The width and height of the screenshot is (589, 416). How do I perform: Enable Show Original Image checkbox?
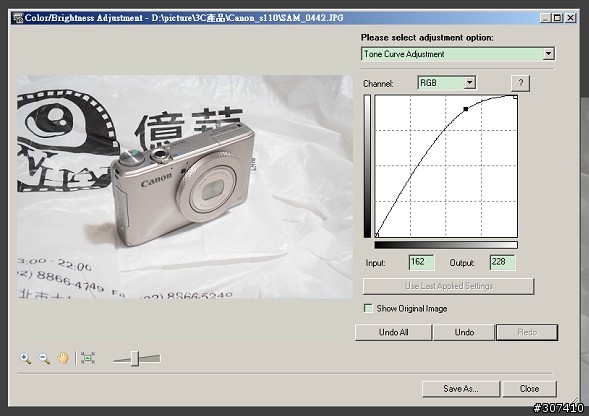[x=368, y=309]
